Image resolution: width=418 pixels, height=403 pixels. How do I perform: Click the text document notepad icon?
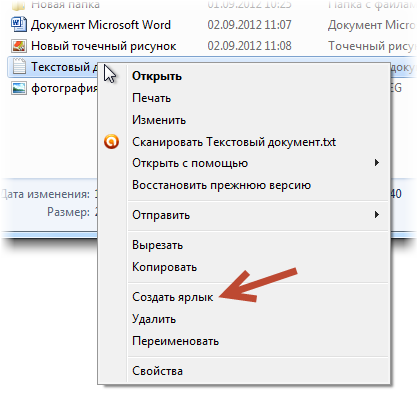coord(19,66)
